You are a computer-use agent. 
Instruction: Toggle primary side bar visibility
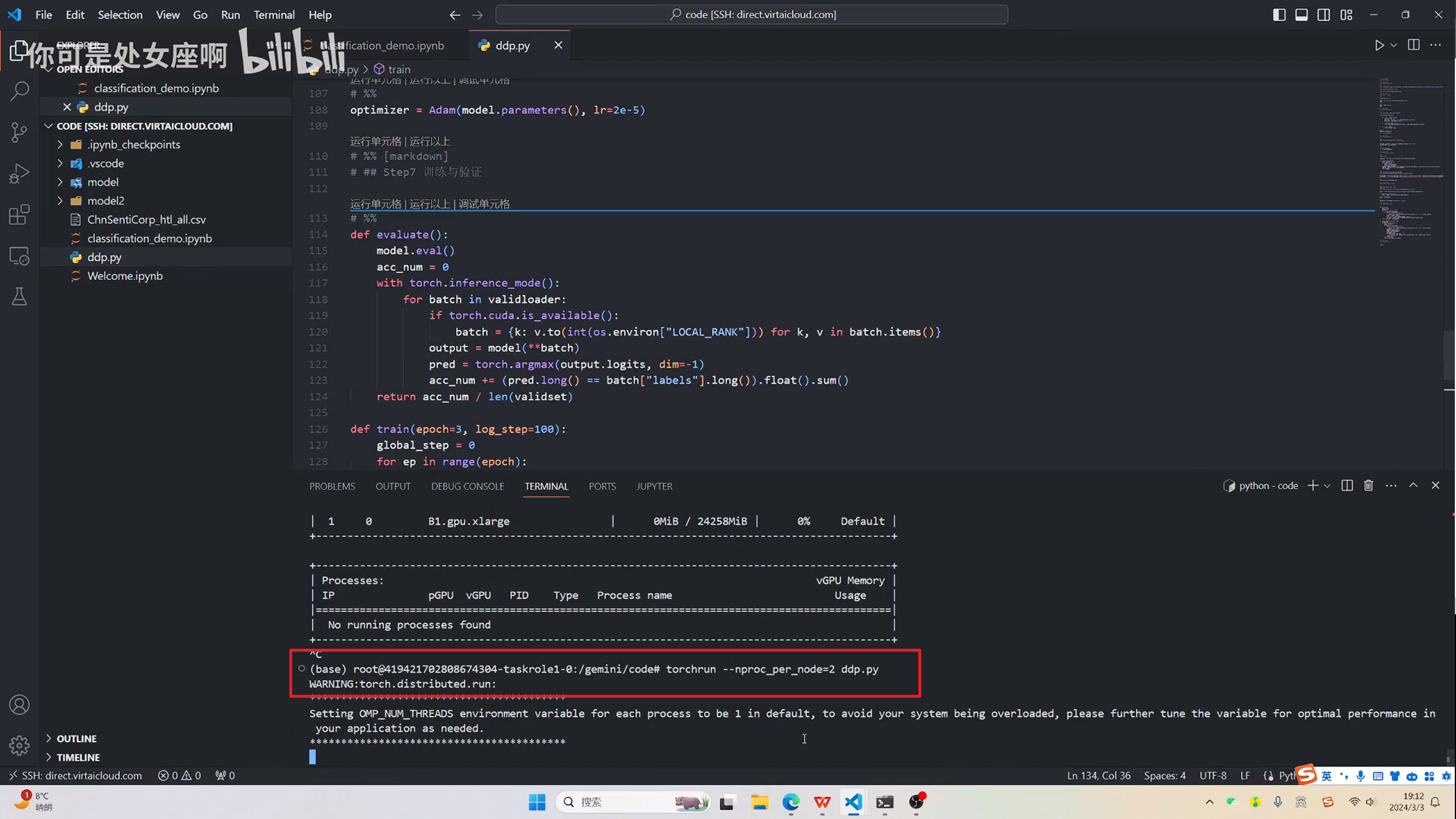tap(1279, 15)
